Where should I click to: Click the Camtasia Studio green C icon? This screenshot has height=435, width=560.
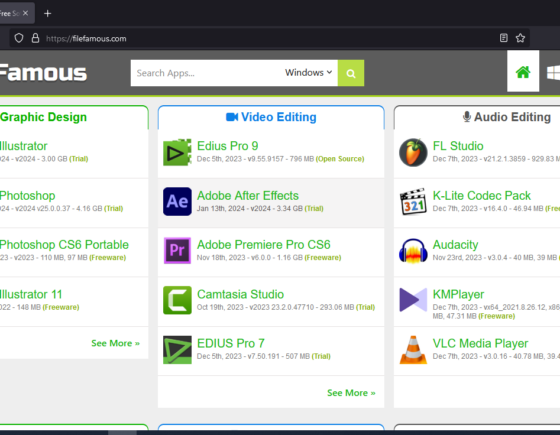click(177, 300)
